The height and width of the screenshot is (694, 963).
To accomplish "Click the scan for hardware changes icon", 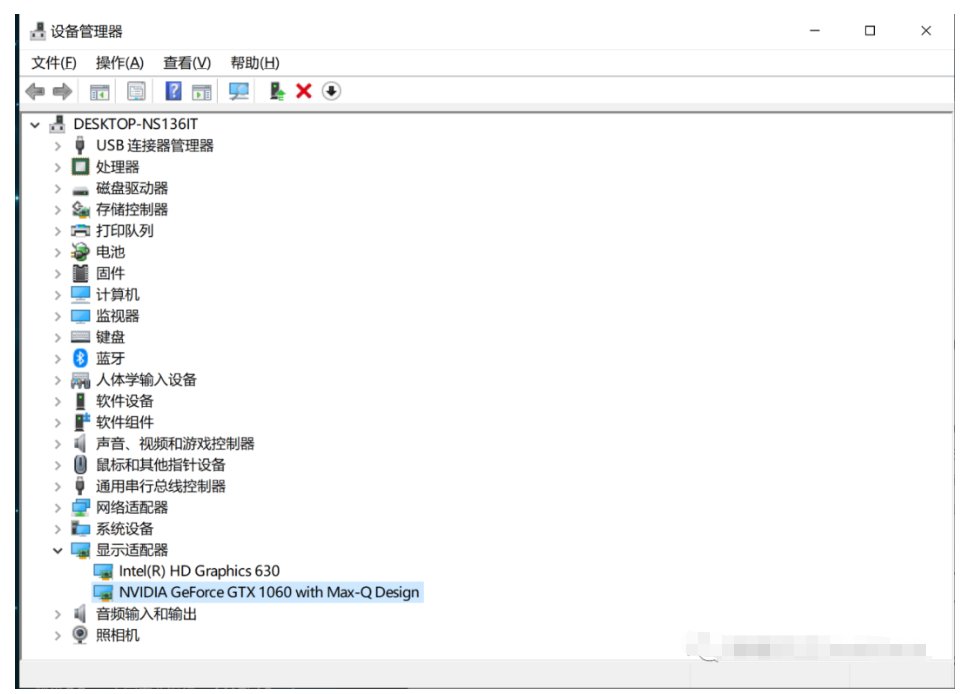I will pos(239,91).
